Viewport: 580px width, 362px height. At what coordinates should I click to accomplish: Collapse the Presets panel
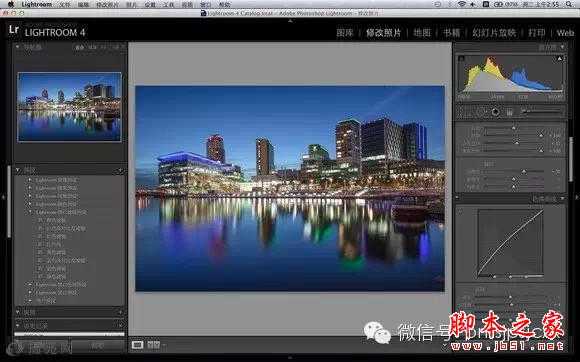(x=17, y=170)
